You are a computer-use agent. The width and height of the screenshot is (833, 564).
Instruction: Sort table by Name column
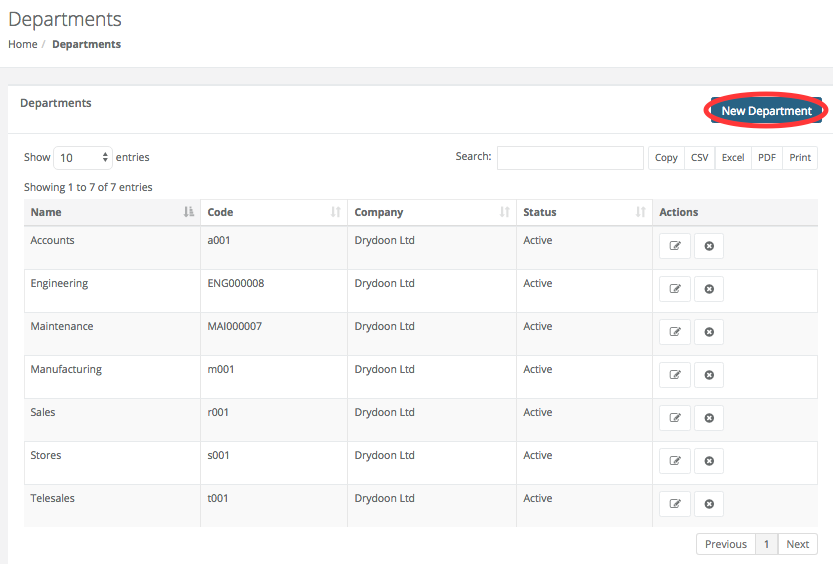point(112,212)
